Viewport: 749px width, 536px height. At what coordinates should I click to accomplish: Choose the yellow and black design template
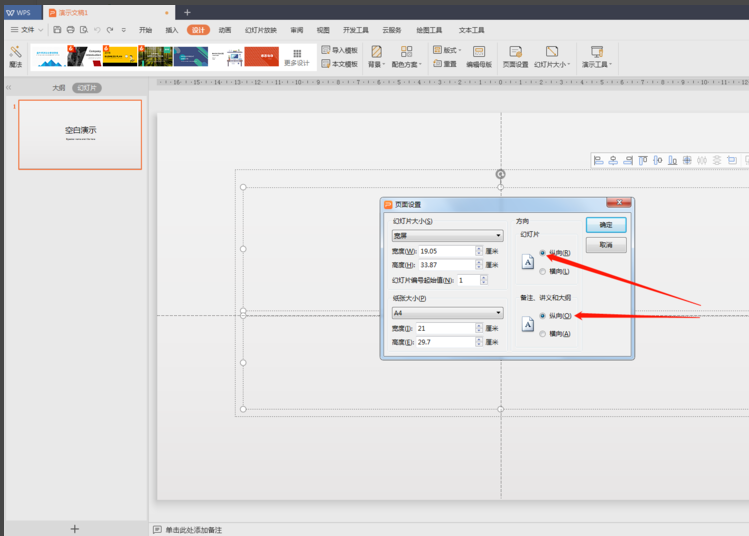click(x=120, y=56)
